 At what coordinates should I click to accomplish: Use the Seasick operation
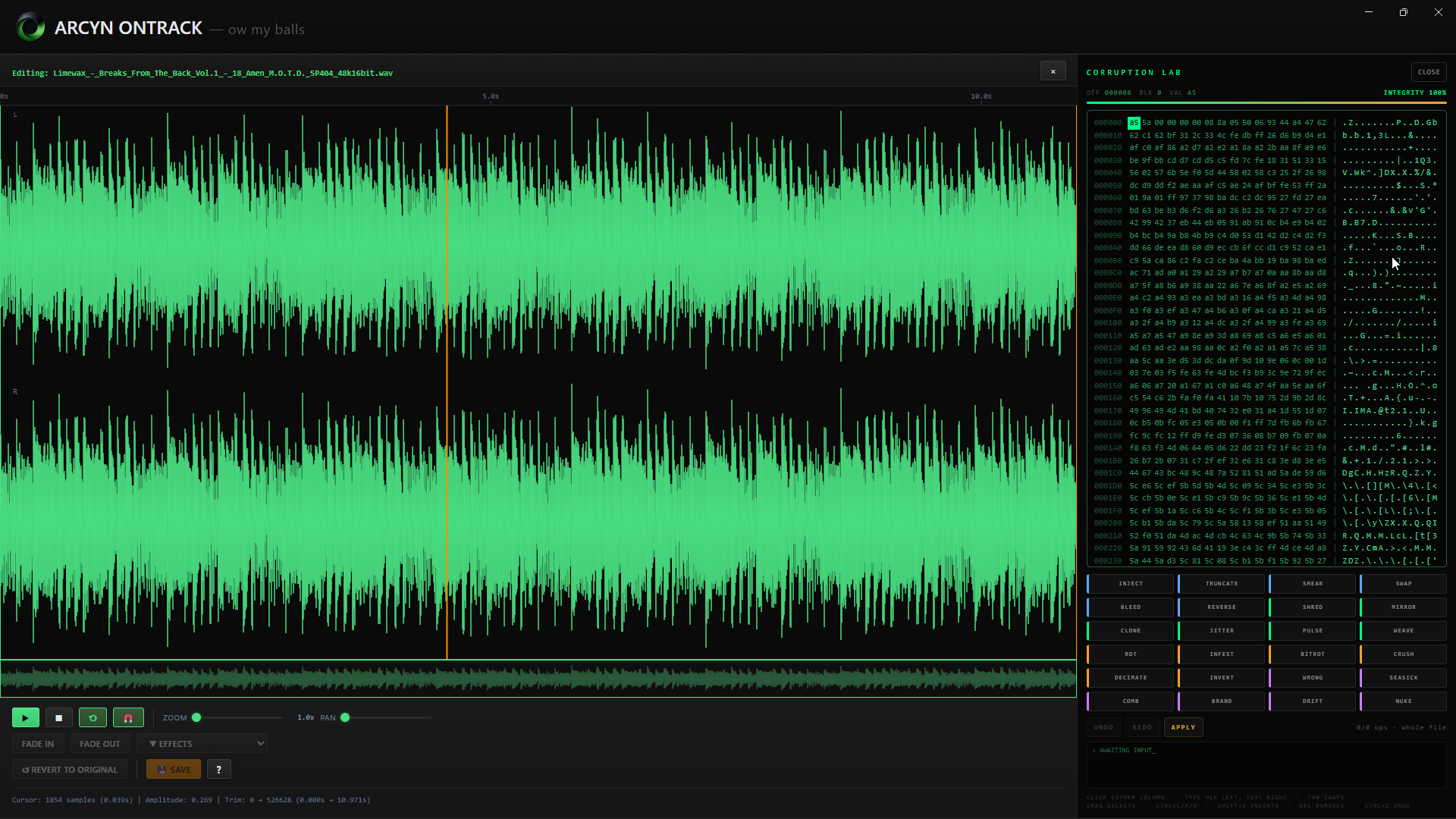click(1403, 677)
